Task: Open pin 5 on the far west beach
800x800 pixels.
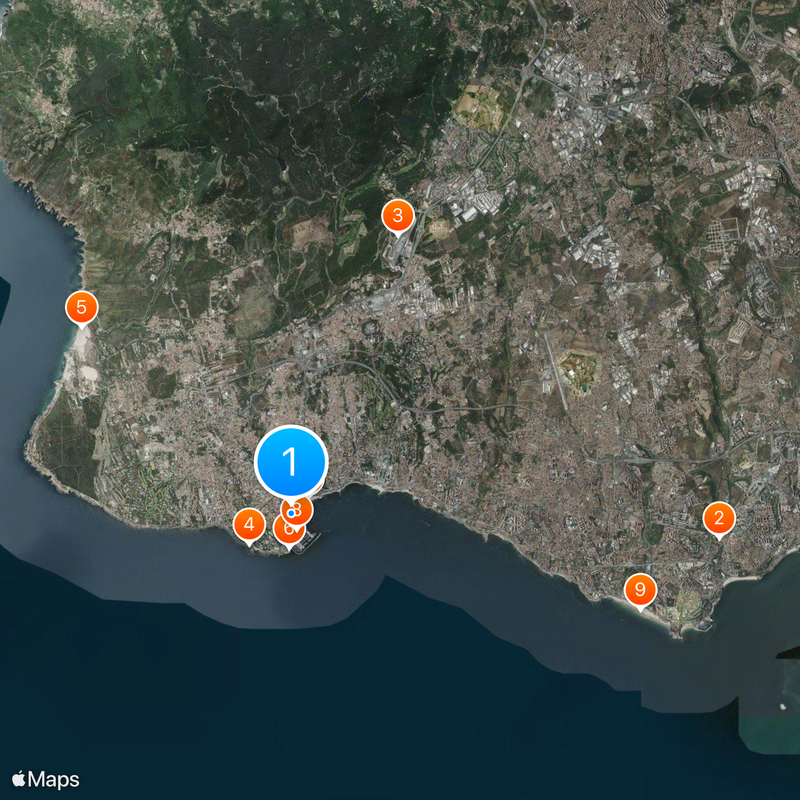Action: (82, 308)
